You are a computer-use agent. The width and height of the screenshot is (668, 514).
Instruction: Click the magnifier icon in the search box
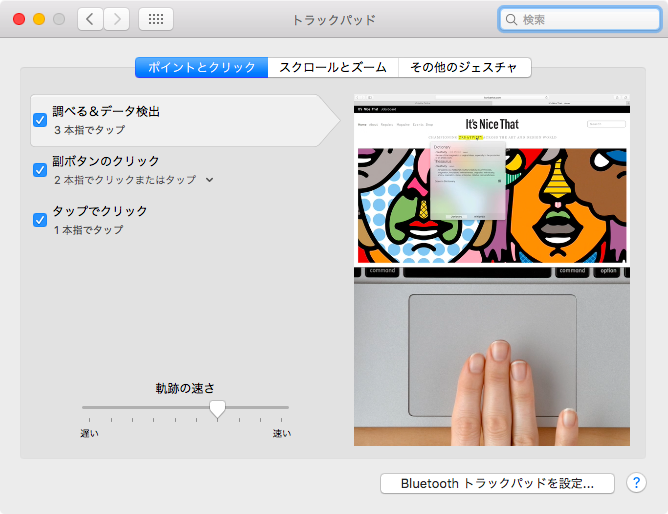512,19
